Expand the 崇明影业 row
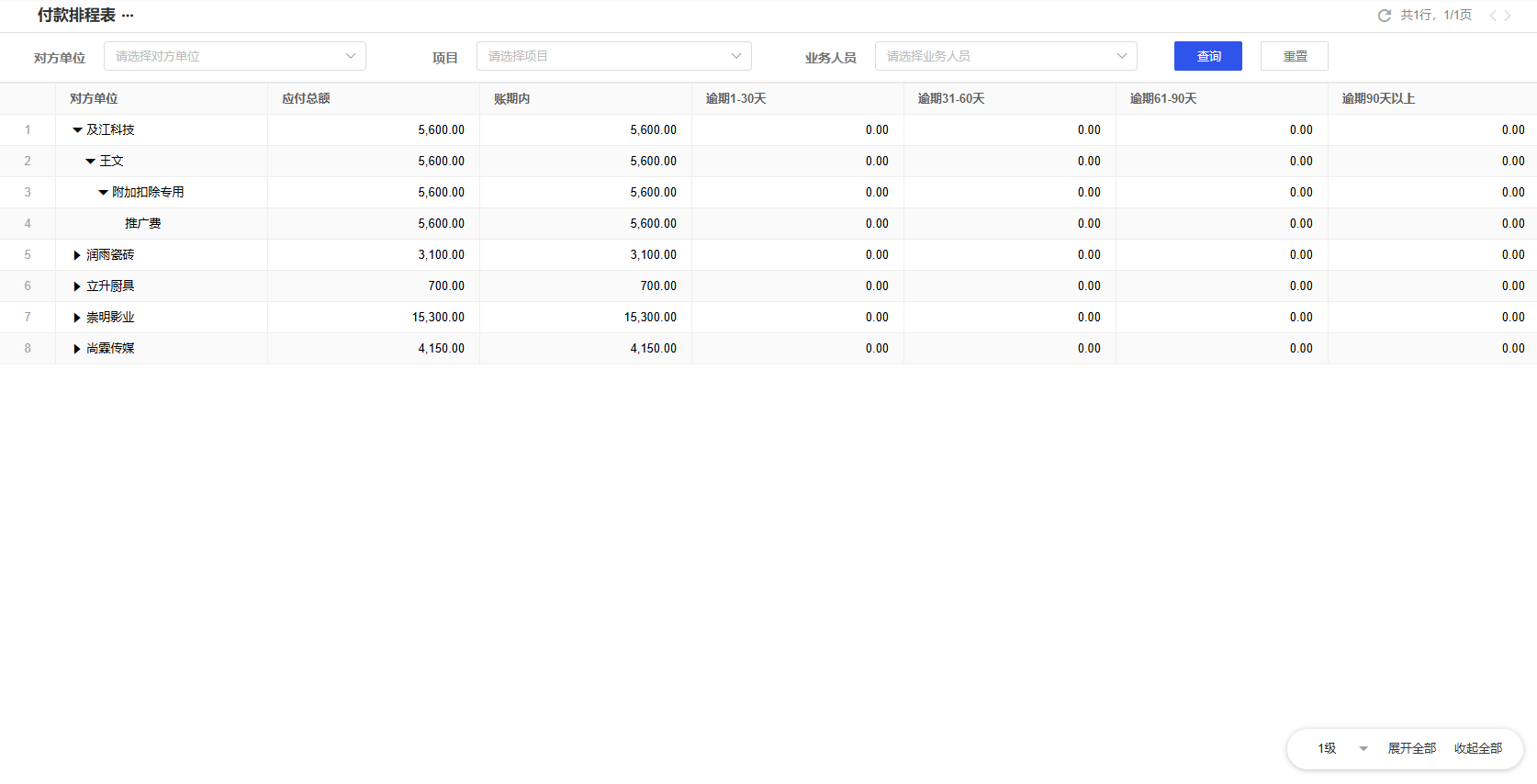1537x784 pixels. point(77,318)
